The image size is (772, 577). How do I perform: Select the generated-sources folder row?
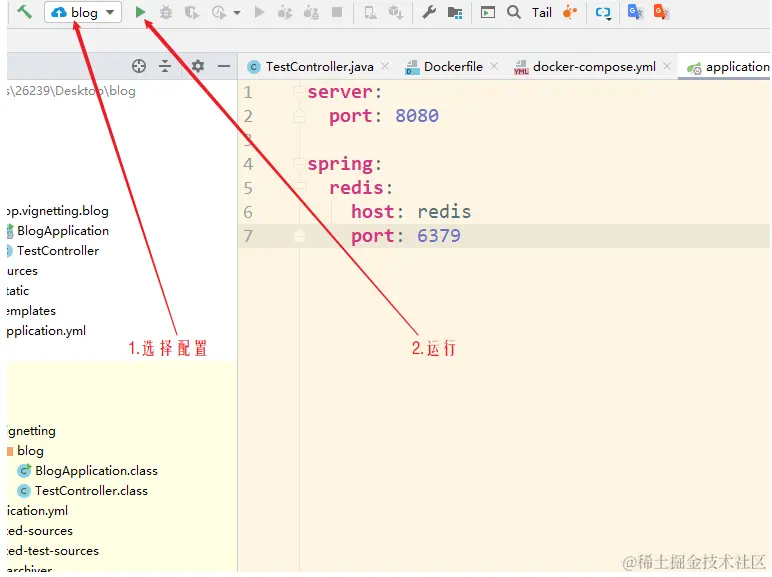point(40,531)
